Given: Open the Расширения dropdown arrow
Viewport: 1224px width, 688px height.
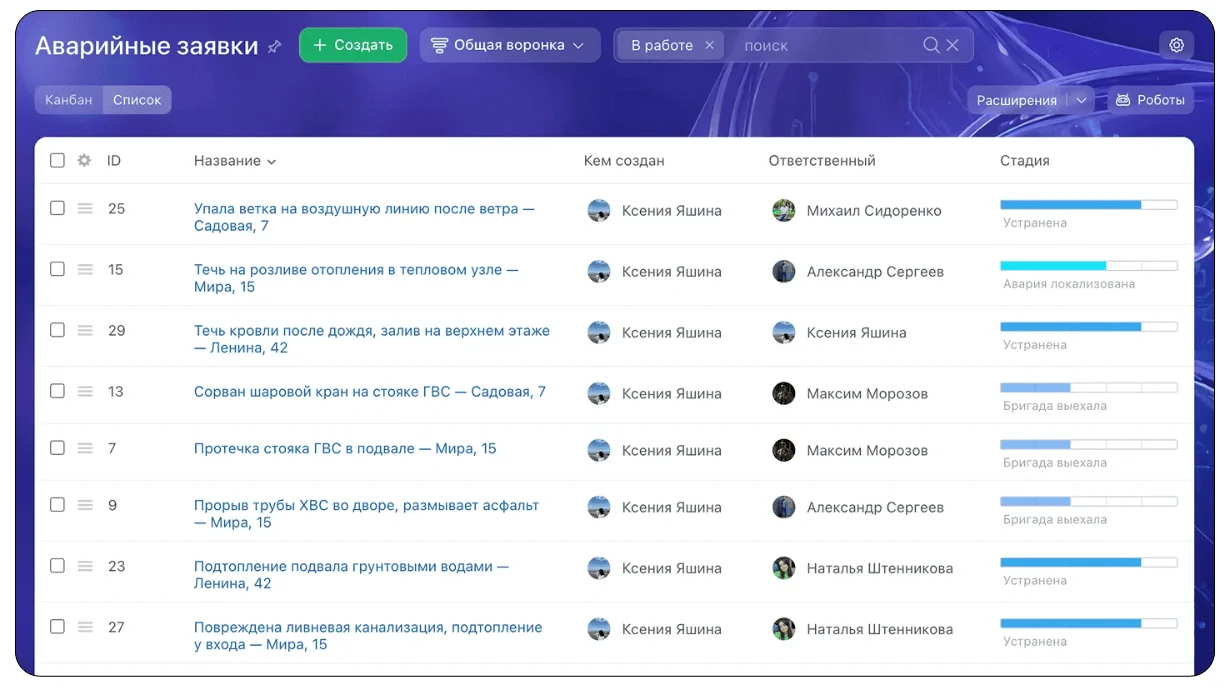Looking at the screenshot, I should tap(1079, 100).
